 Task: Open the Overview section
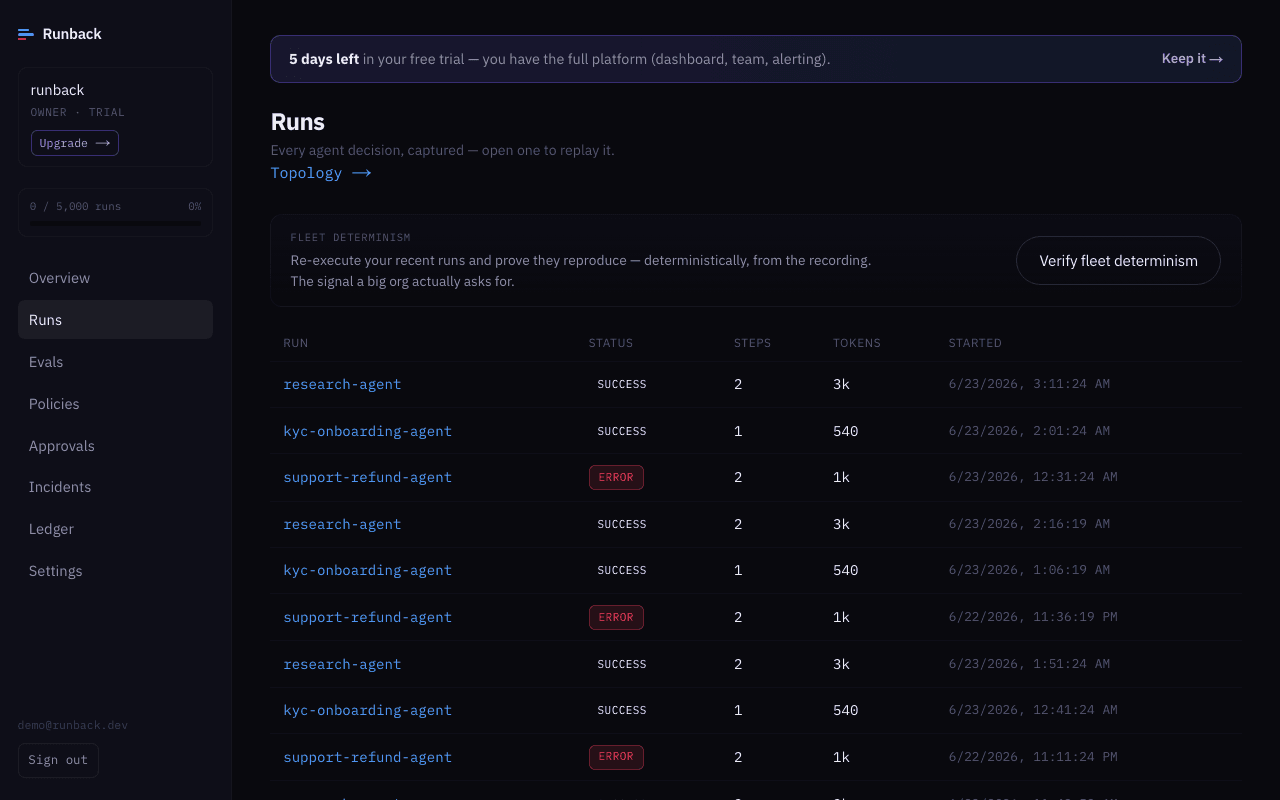(115, 278)
